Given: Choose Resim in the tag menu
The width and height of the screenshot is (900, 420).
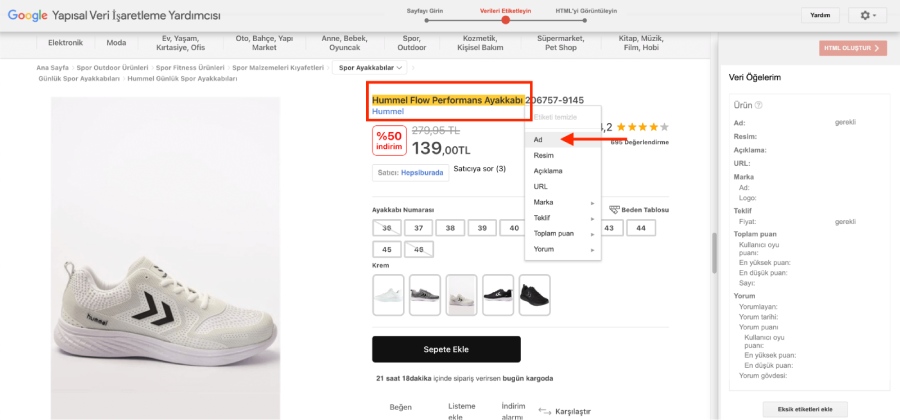Looking at the screenshot, I should click(544, 155).
